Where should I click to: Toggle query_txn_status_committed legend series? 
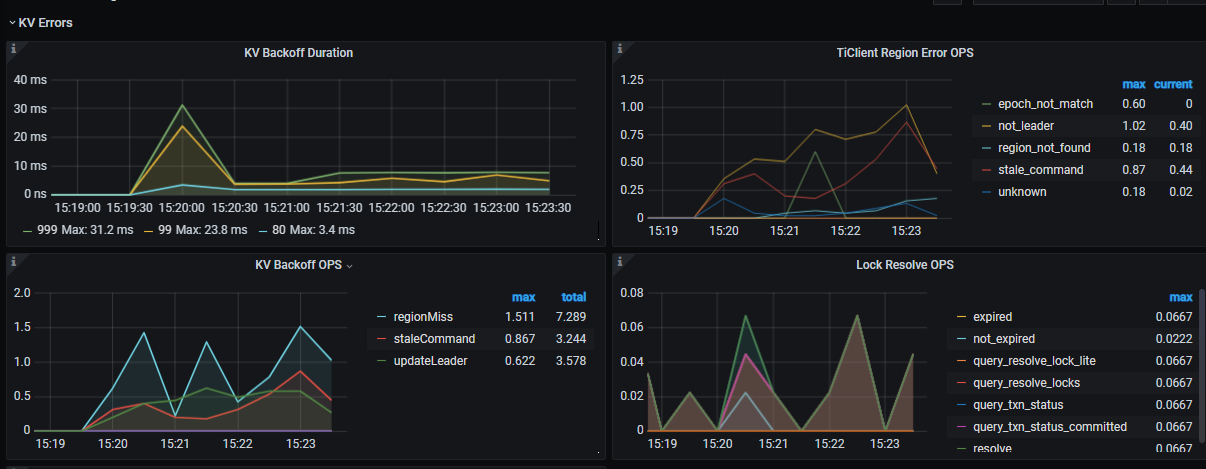(1049, 427)
